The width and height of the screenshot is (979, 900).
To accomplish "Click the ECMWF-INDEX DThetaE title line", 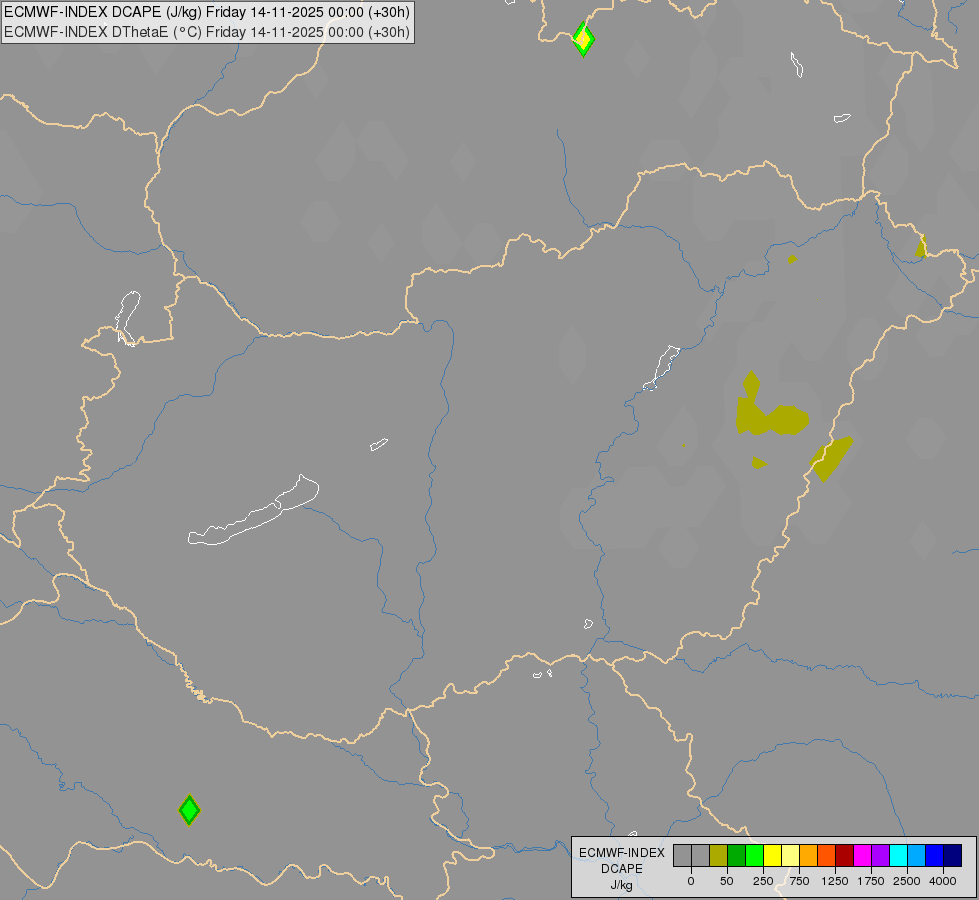I will click(207, 32).
